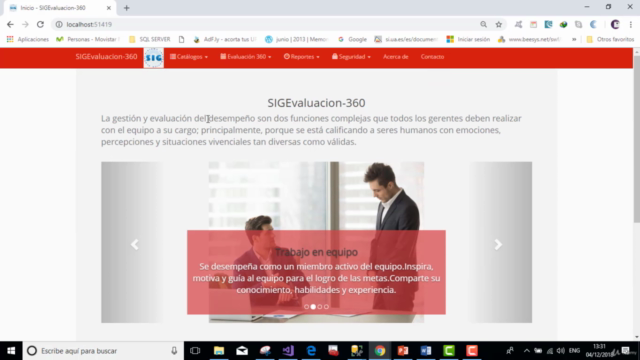Open Chrome three-dot menu
Image resolution: width=640 pixels, height=360 pixels.
coord(631,24)
